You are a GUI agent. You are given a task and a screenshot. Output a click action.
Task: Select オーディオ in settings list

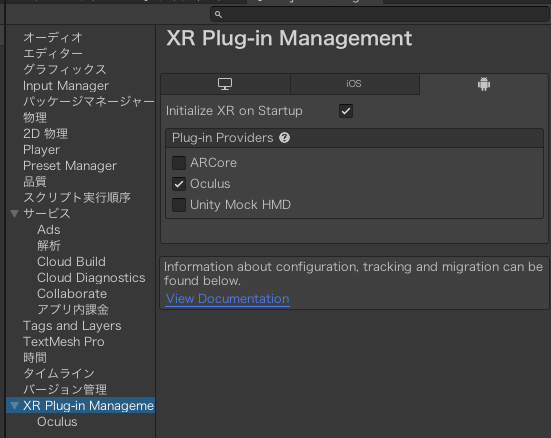point(53,37)
